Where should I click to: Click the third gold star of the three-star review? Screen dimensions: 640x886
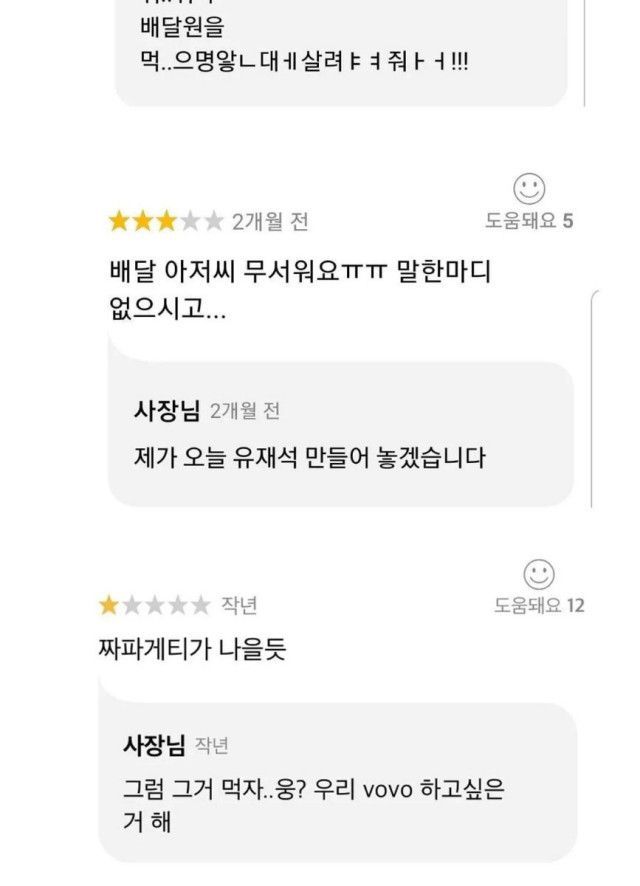pyautogui.click(x=166, y=221)
